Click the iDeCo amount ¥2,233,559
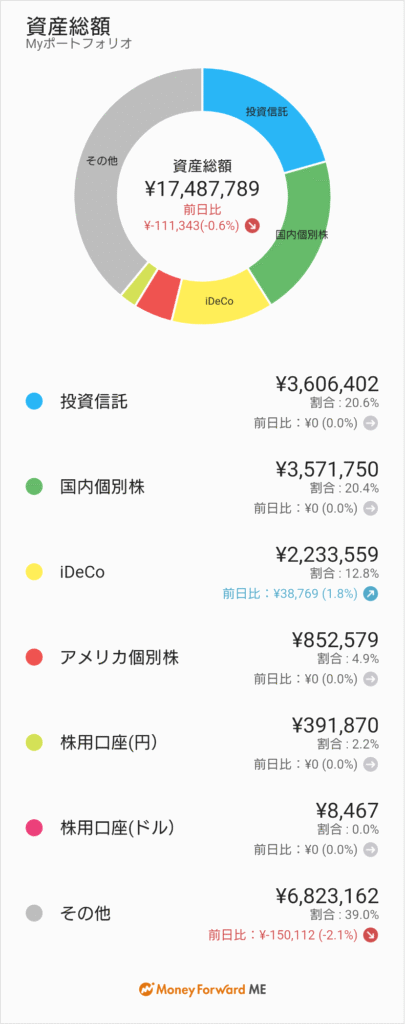 [x=327, y=555]
